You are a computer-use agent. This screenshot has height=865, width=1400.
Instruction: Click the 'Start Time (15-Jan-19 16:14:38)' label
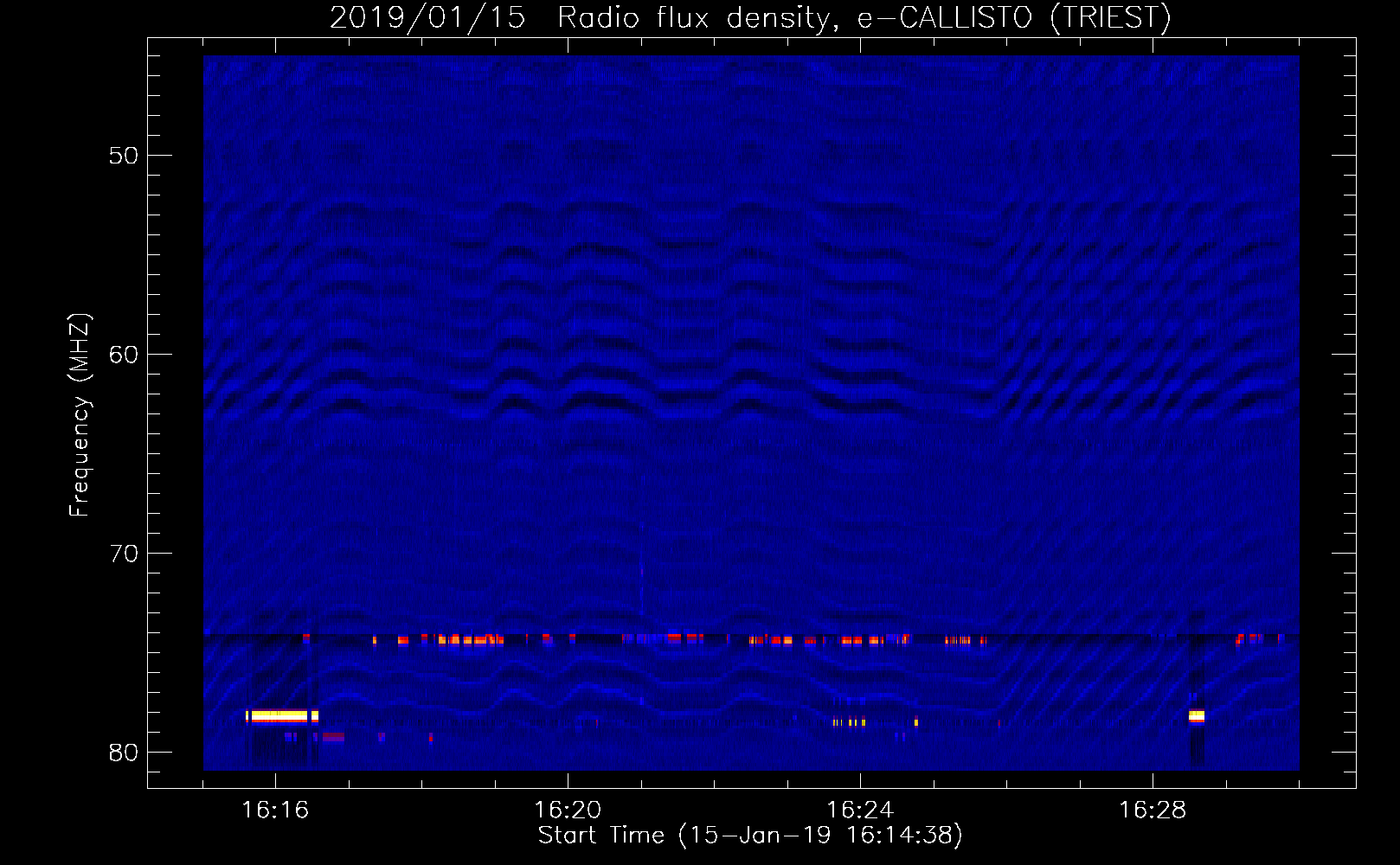tap(750, 836)
